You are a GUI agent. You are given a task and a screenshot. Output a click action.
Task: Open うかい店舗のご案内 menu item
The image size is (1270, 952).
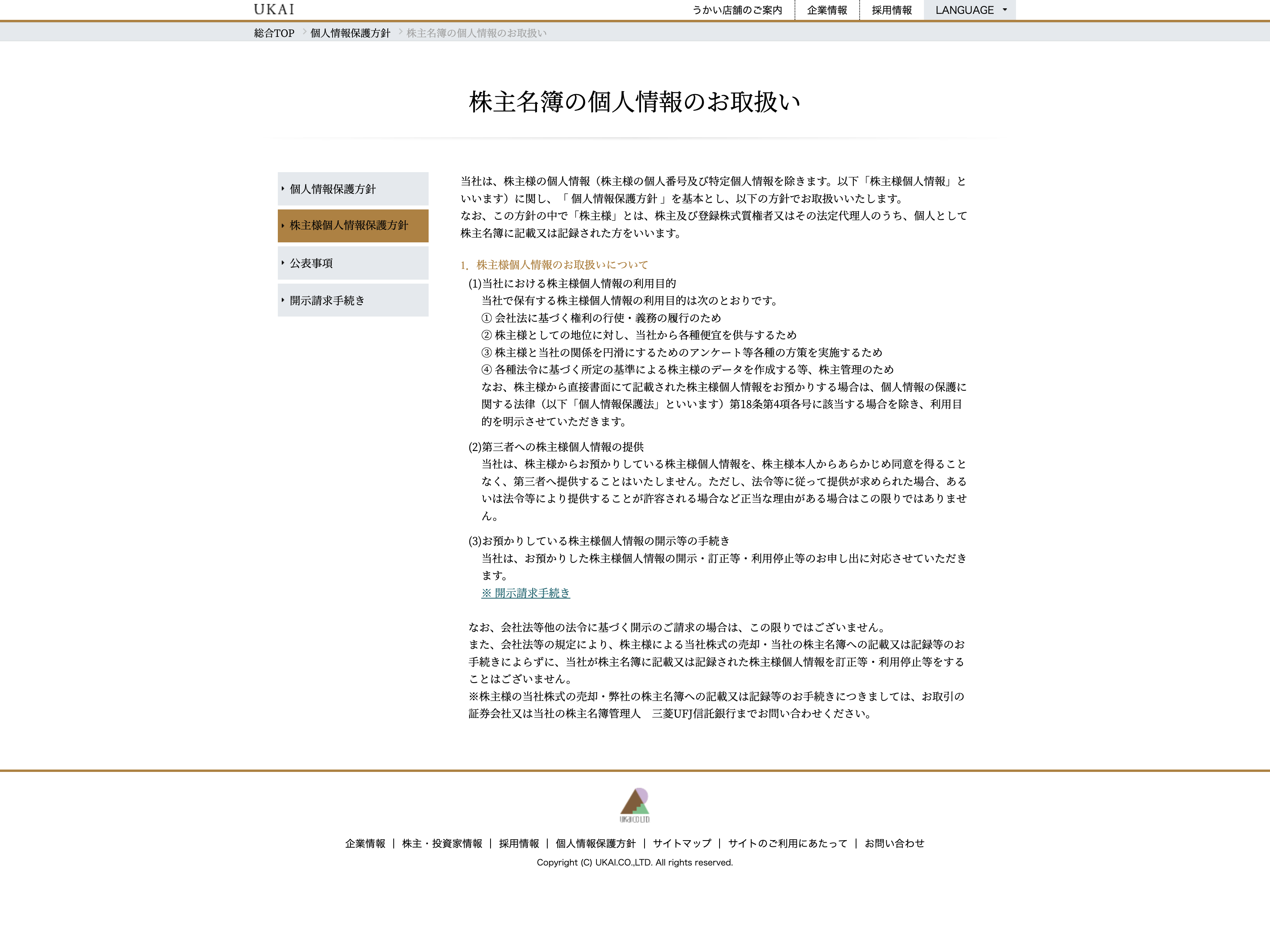click(737, 10)
